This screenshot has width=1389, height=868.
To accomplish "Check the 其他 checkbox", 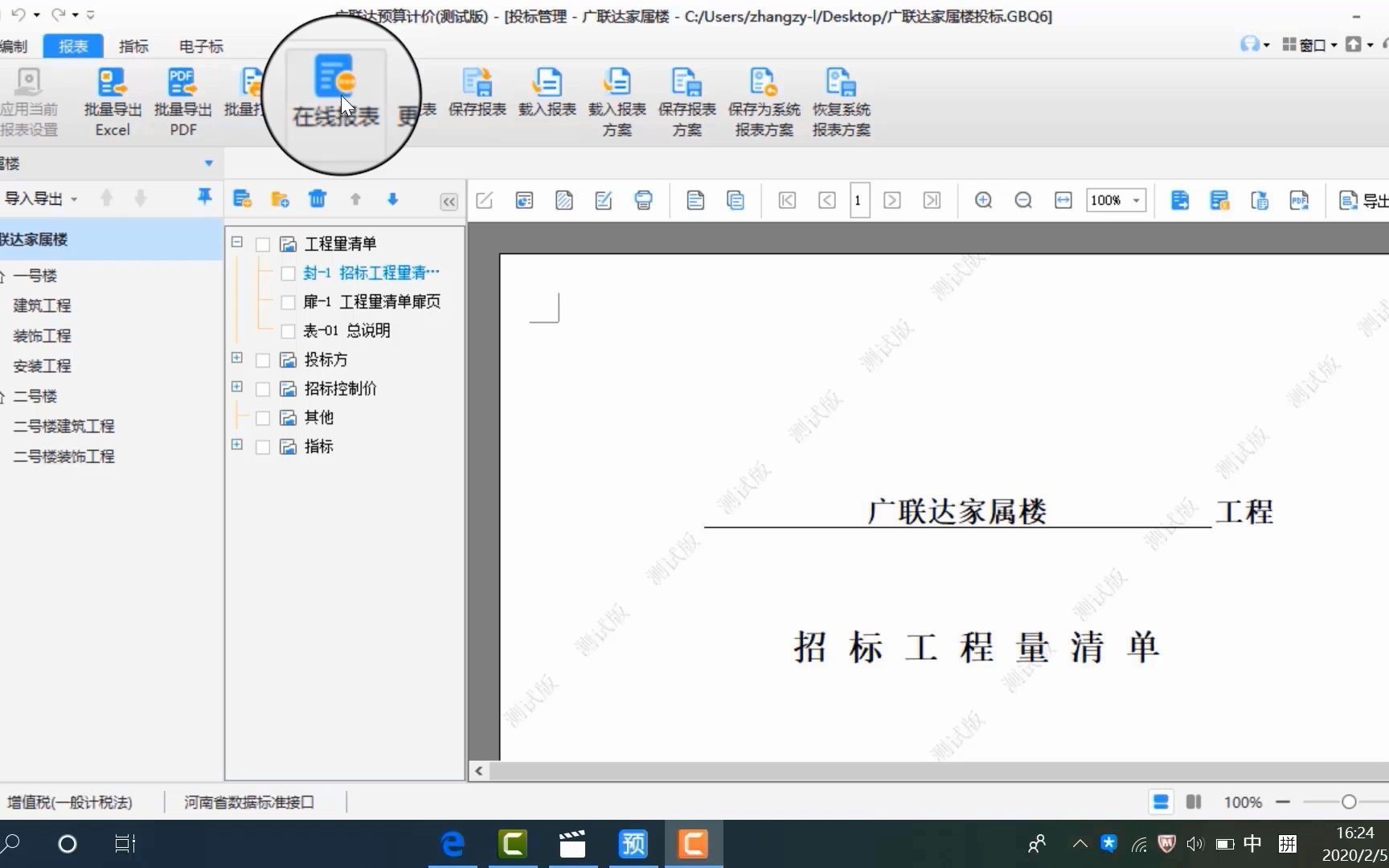I will pyautogui.click(x=262, y=418).
